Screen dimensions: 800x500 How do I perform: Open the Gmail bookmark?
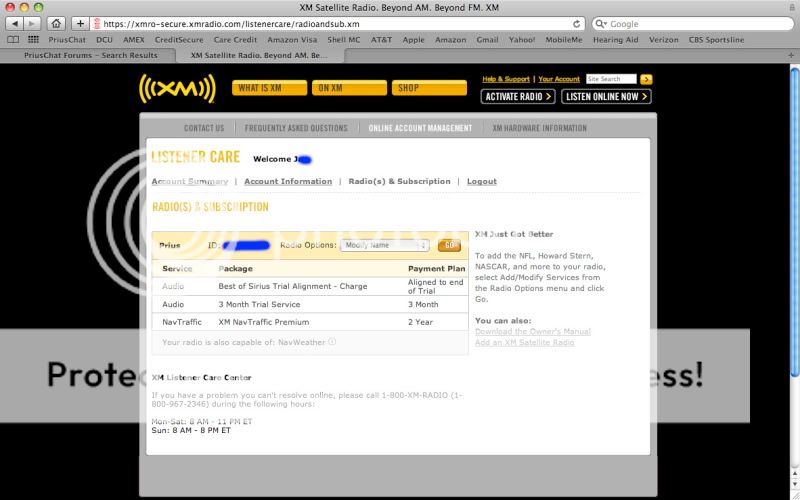pos(487,39)
